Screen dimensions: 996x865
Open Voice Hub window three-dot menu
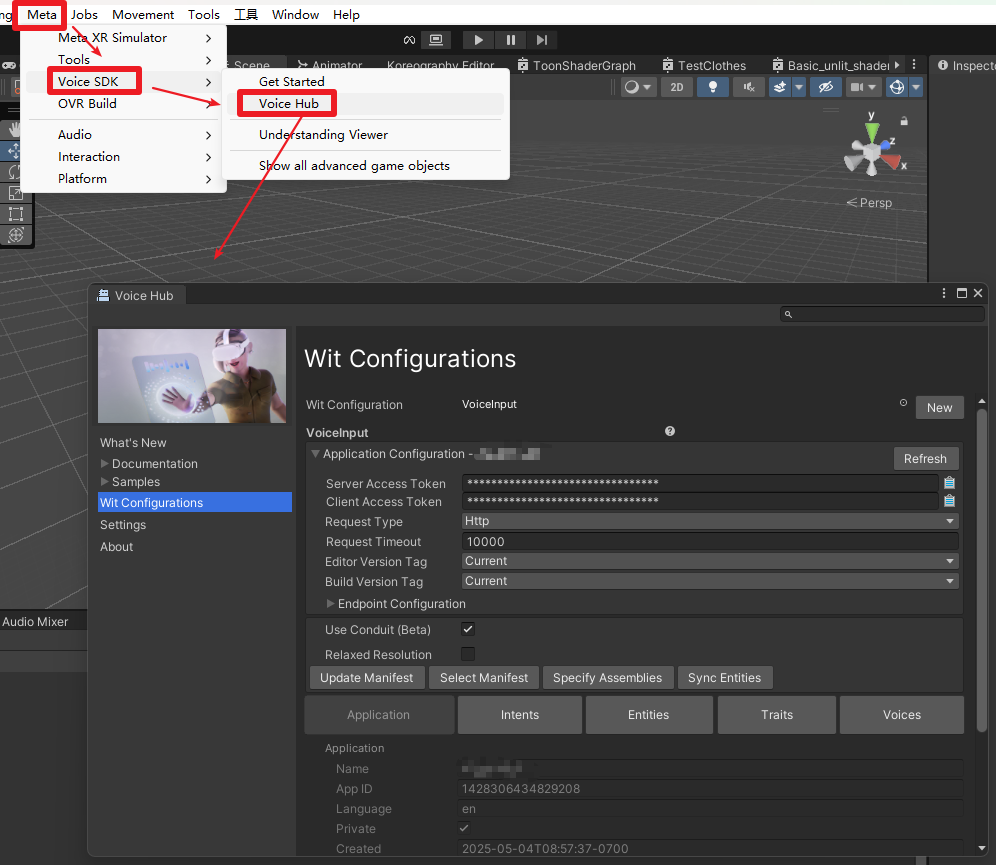coord(944,293)
